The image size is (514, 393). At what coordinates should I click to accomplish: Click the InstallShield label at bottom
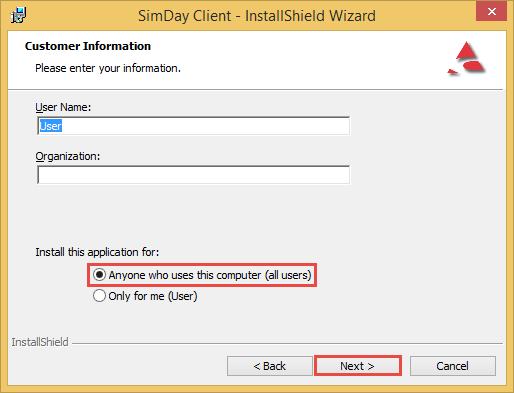40,342
